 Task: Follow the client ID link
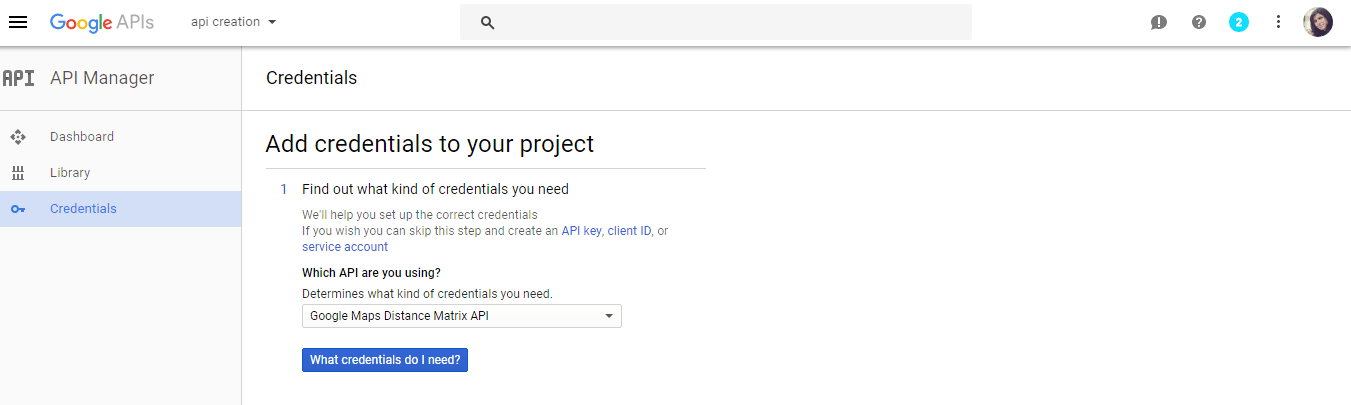click(x=630, y=231)
